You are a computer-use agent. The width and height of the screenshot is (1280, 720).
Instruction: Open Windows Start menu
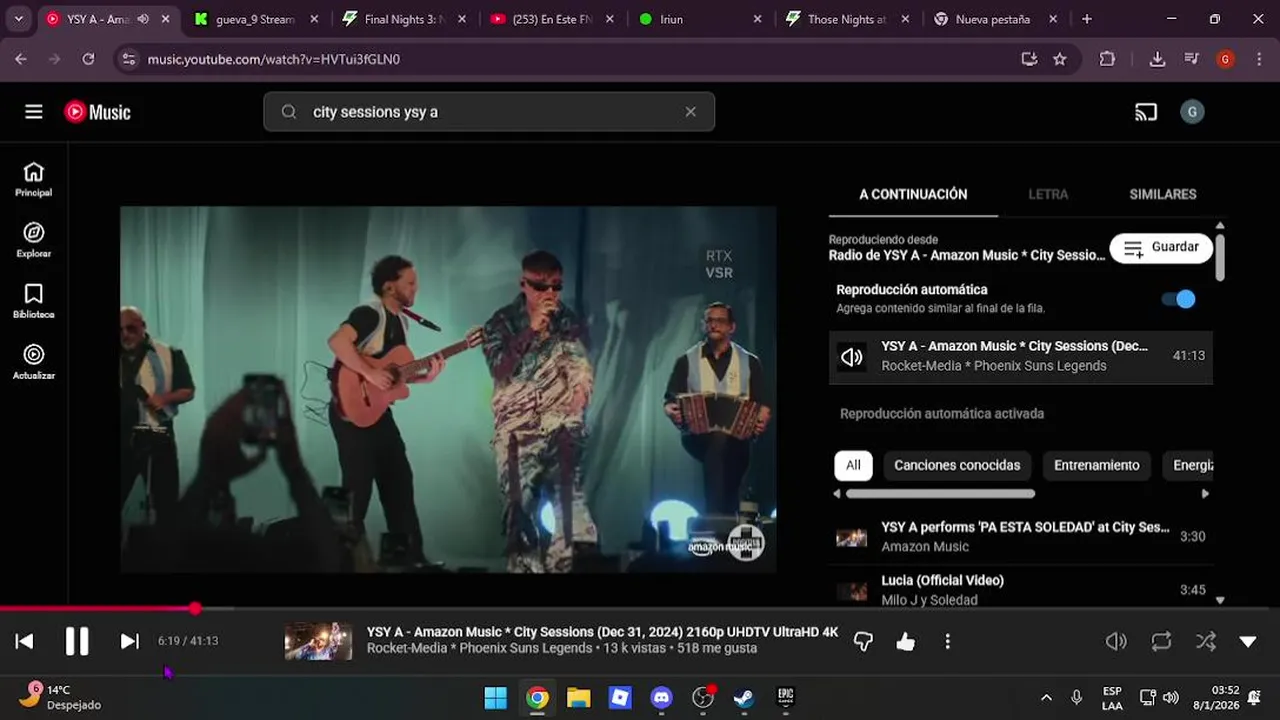(x=496, y=697)
